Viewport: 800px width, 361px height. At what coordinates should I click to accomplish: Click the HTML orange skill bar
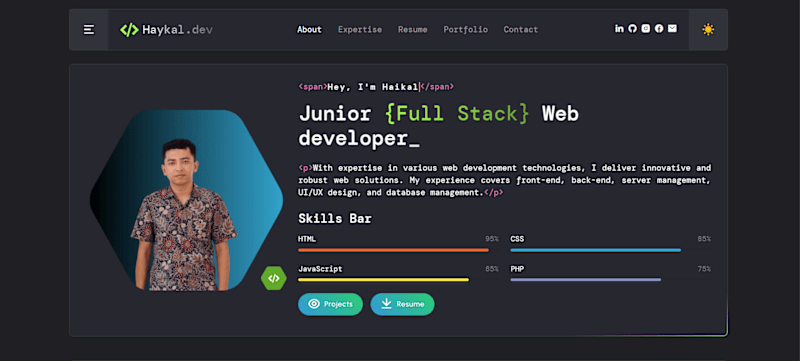(x=393, y=250)
